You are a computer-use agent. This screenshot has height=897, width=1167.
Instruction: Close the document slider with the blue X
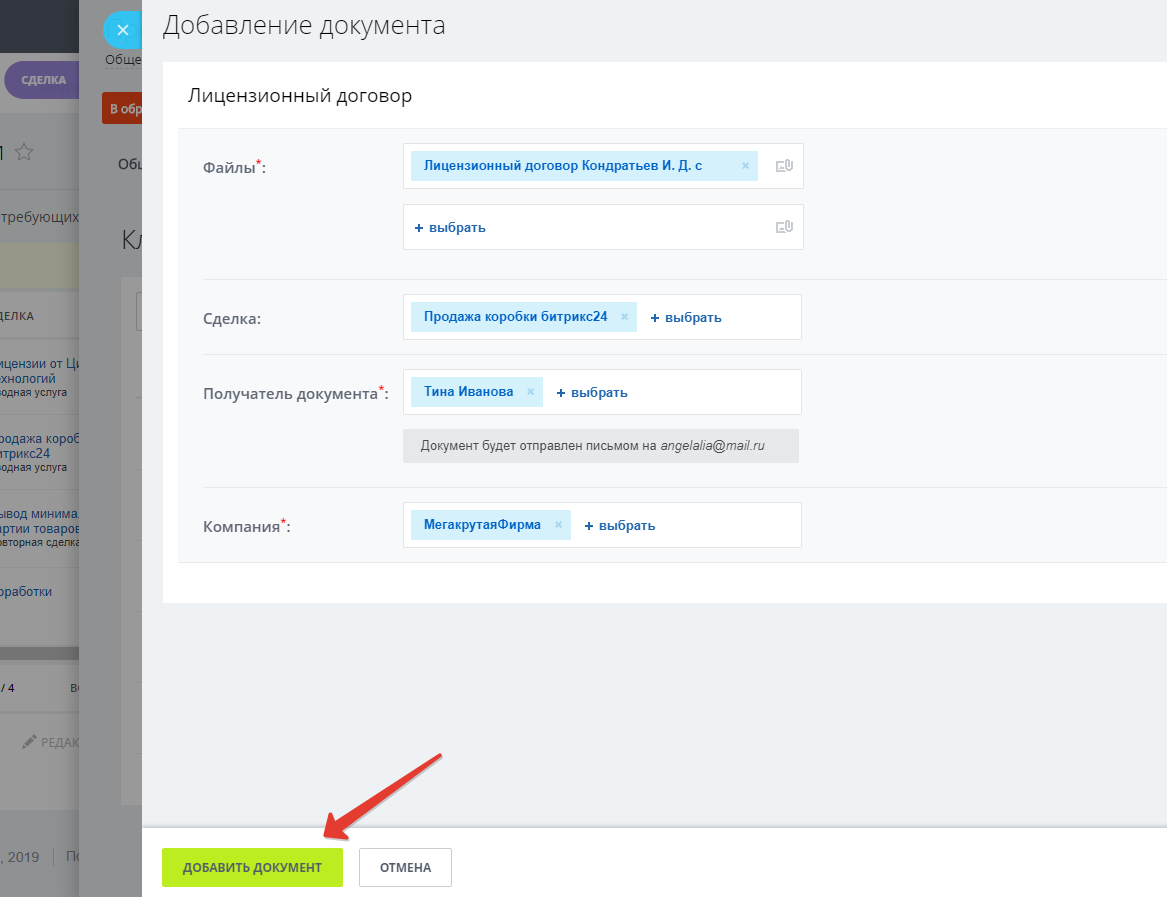point(123,30)
